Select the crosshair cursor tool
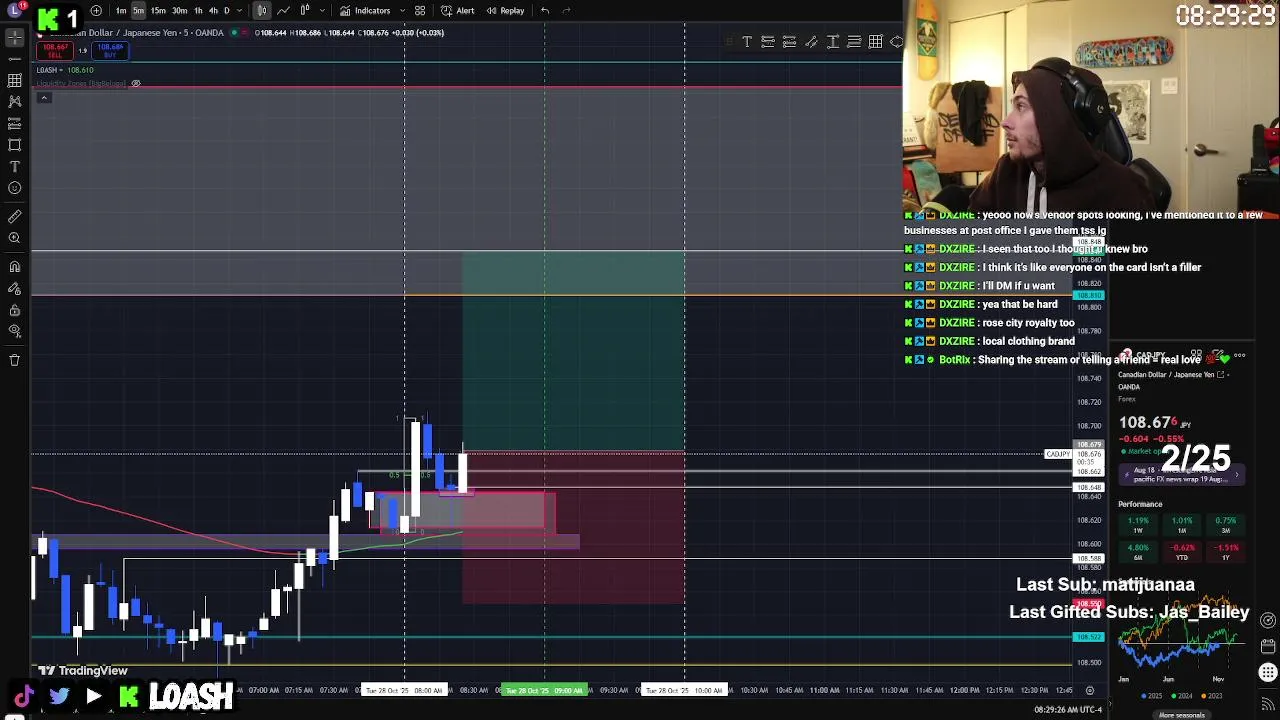The width and height of the screenshot is (1280, 720). click(x=14, y=37)
